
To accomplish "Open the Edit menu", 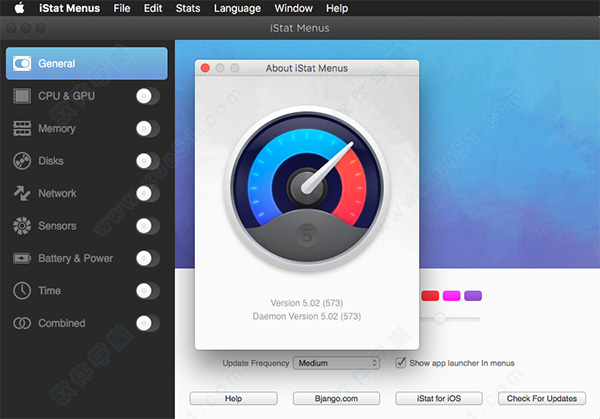I will [x=153, y=8].
